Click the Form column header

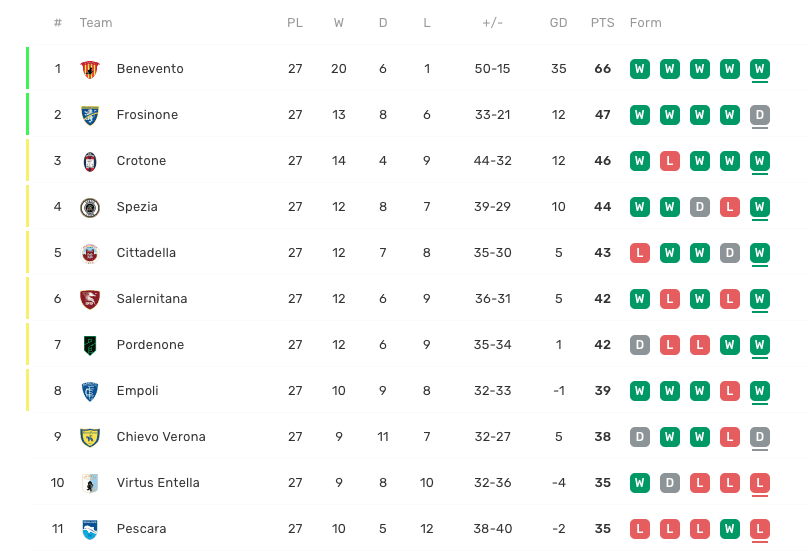(645, 23)
